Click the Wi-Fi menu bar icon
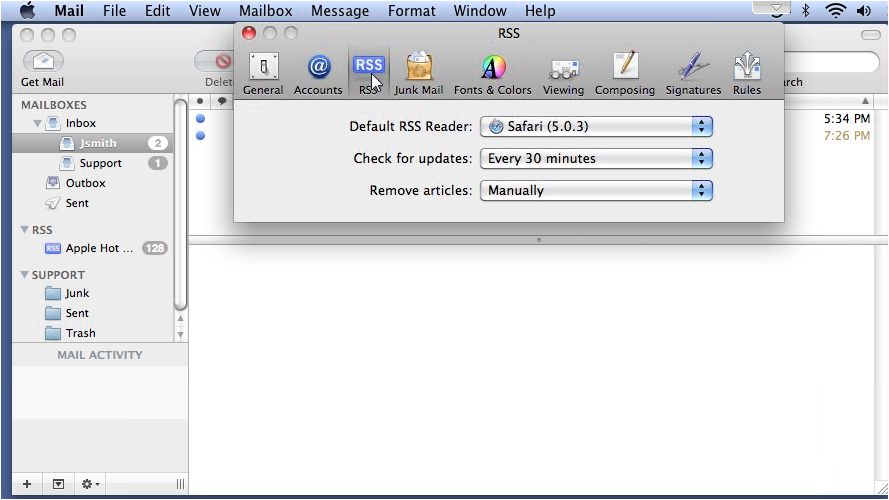Viewport: 889px width, 500px height. [x=836, y=10]
